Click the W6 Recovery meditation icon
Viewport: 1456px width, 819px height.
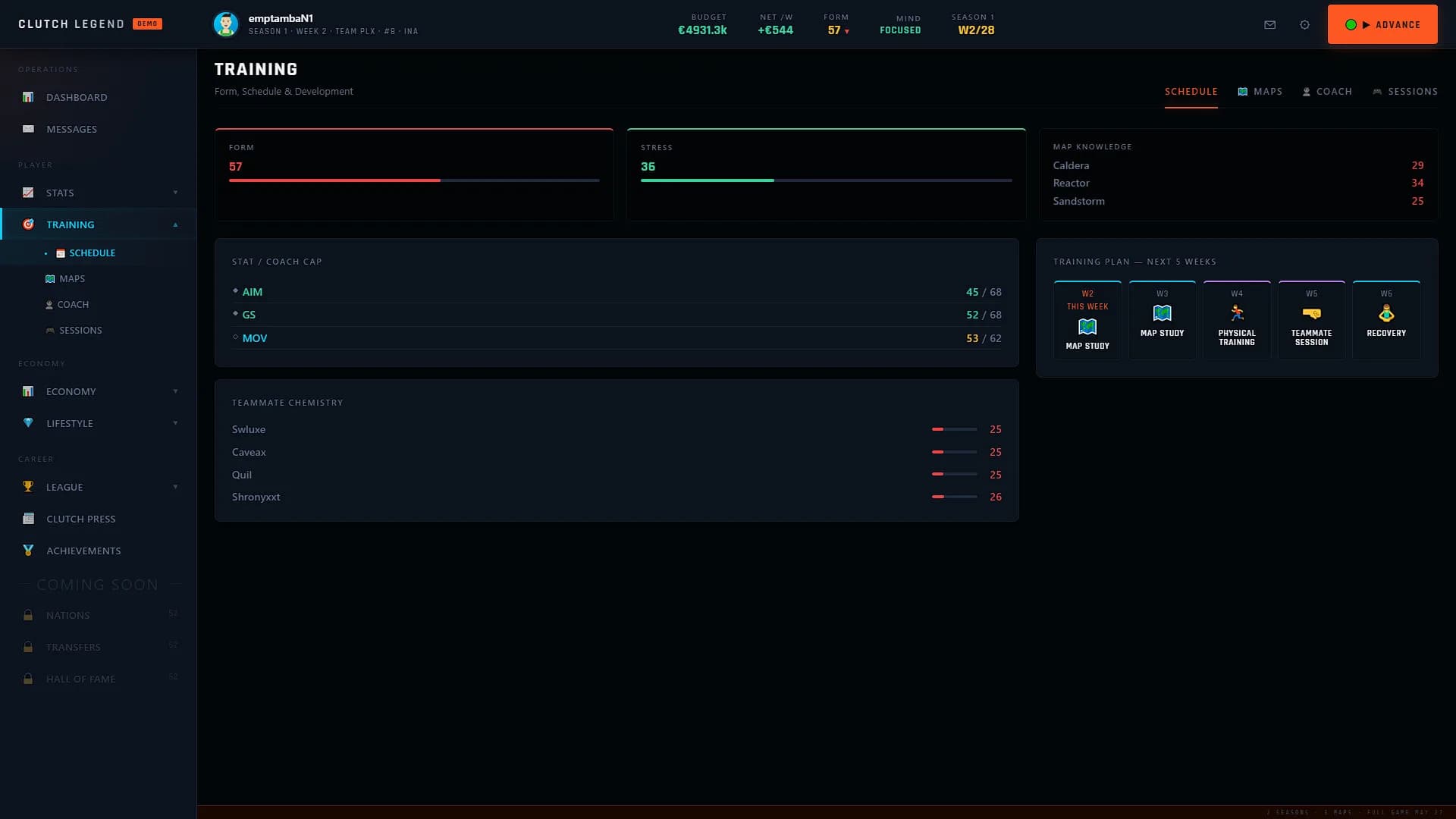(x=1386, y=313)
